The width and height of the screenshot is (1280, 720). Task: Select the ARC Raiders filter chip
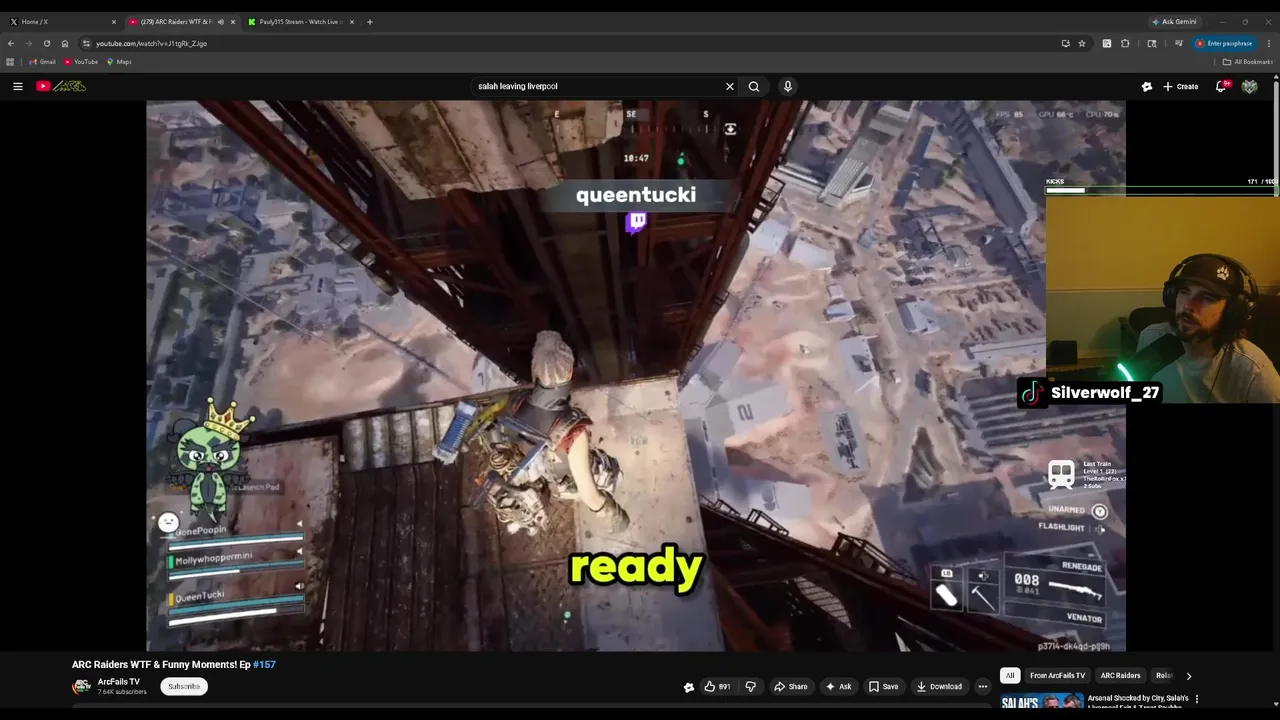(x=1120, y=675)
